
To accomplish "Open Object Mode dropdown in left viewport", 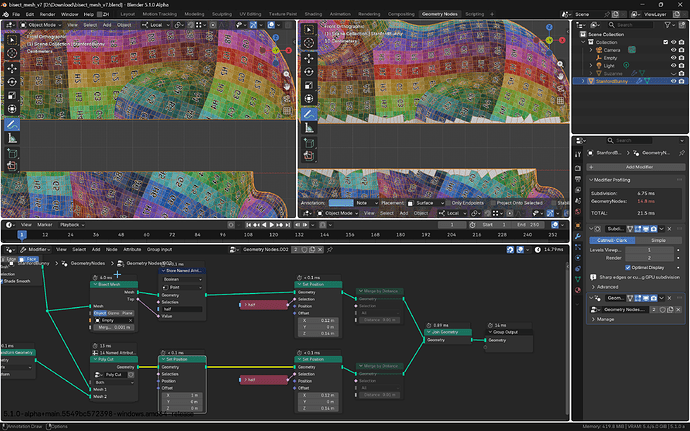I will [x=40, y=25].
